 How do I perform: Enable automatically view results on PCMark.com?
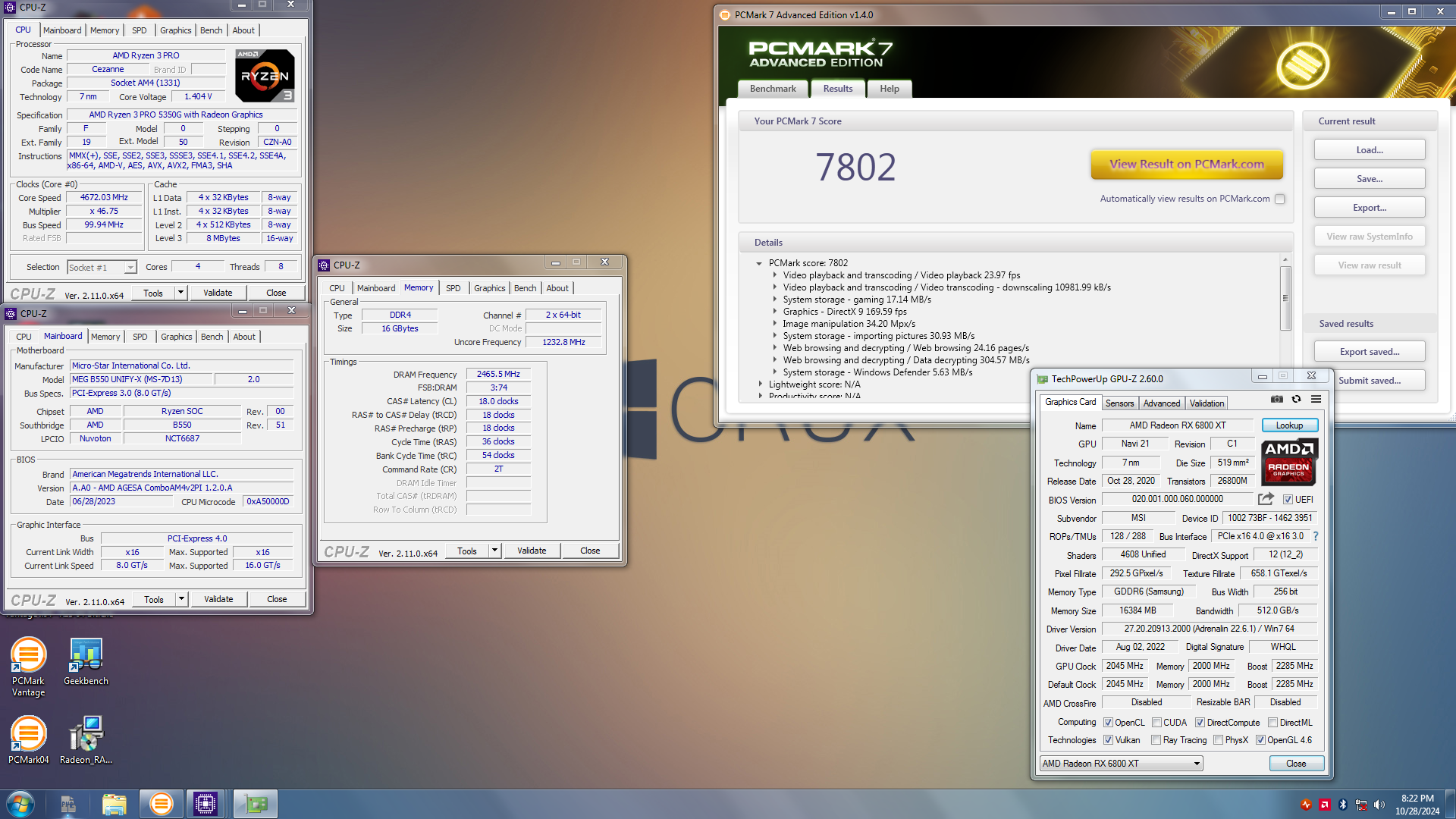[x=1280, y=199]
